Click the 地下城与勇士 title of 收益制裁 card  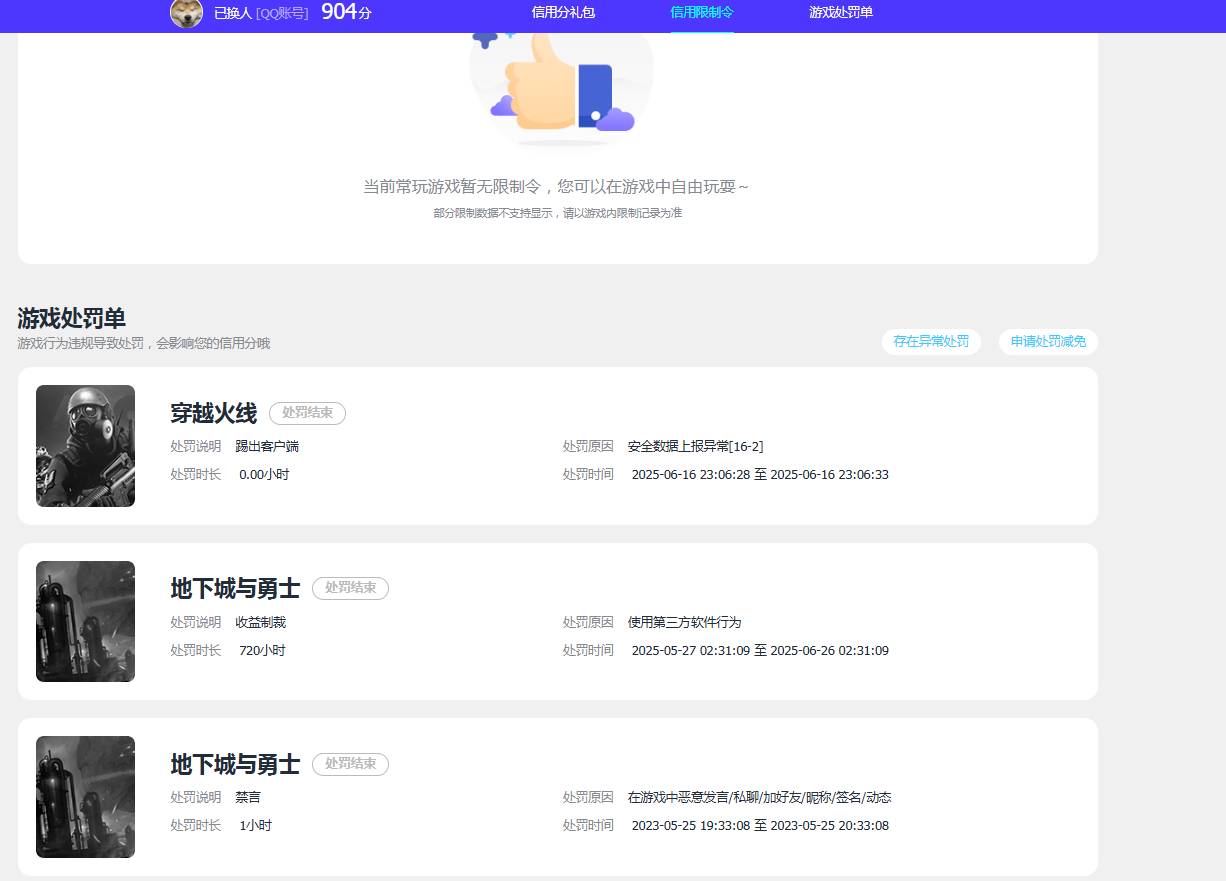pos(235,589)
